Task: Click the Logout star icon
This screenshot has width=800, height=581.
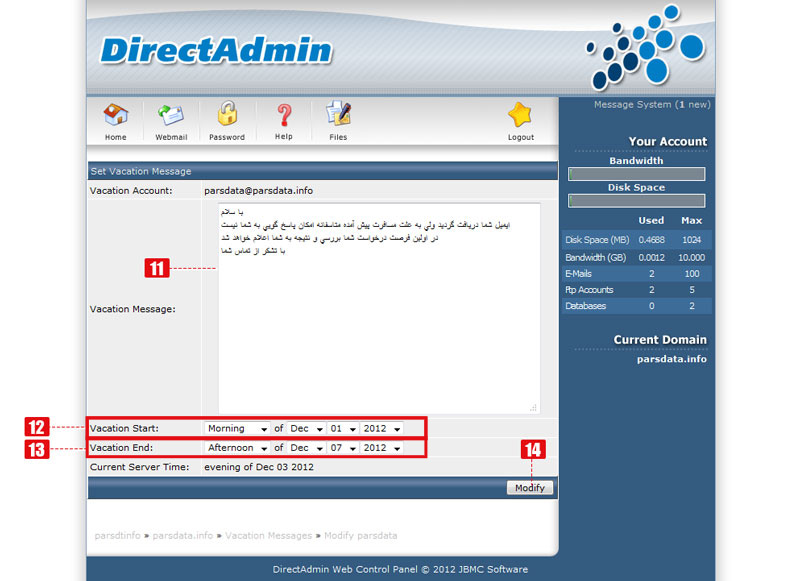Action: pos(520,115)
